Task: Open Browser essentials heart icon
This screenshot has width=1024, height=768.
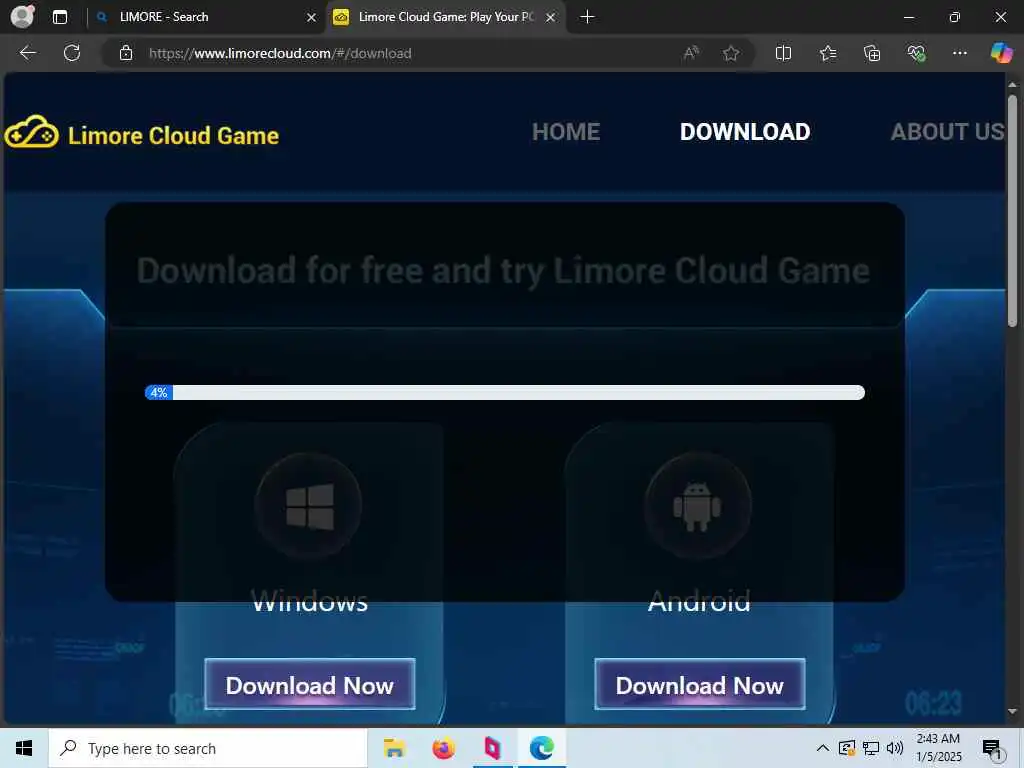Action: point(916,53)
